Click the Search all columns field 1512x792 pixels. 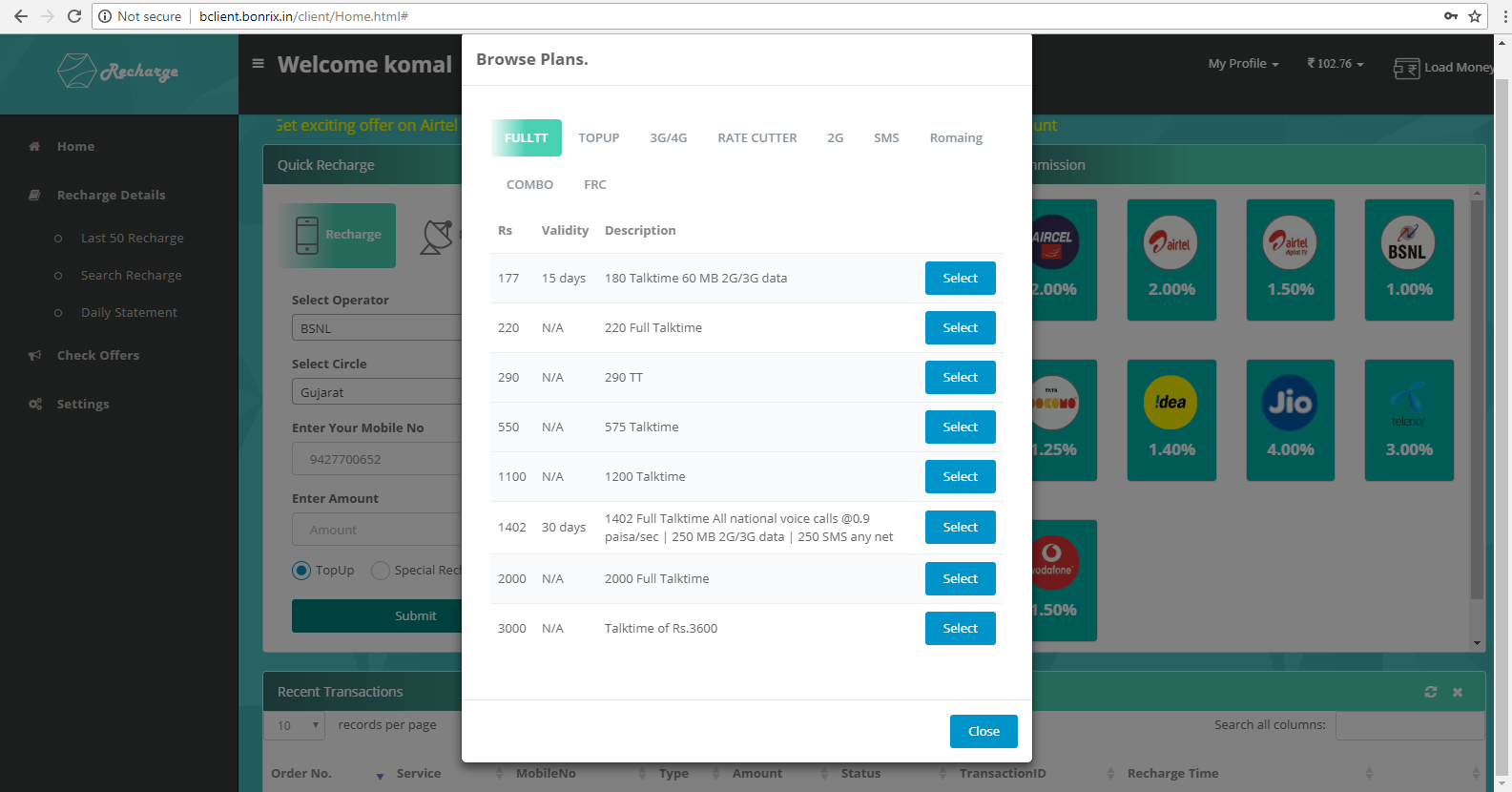1409,725
